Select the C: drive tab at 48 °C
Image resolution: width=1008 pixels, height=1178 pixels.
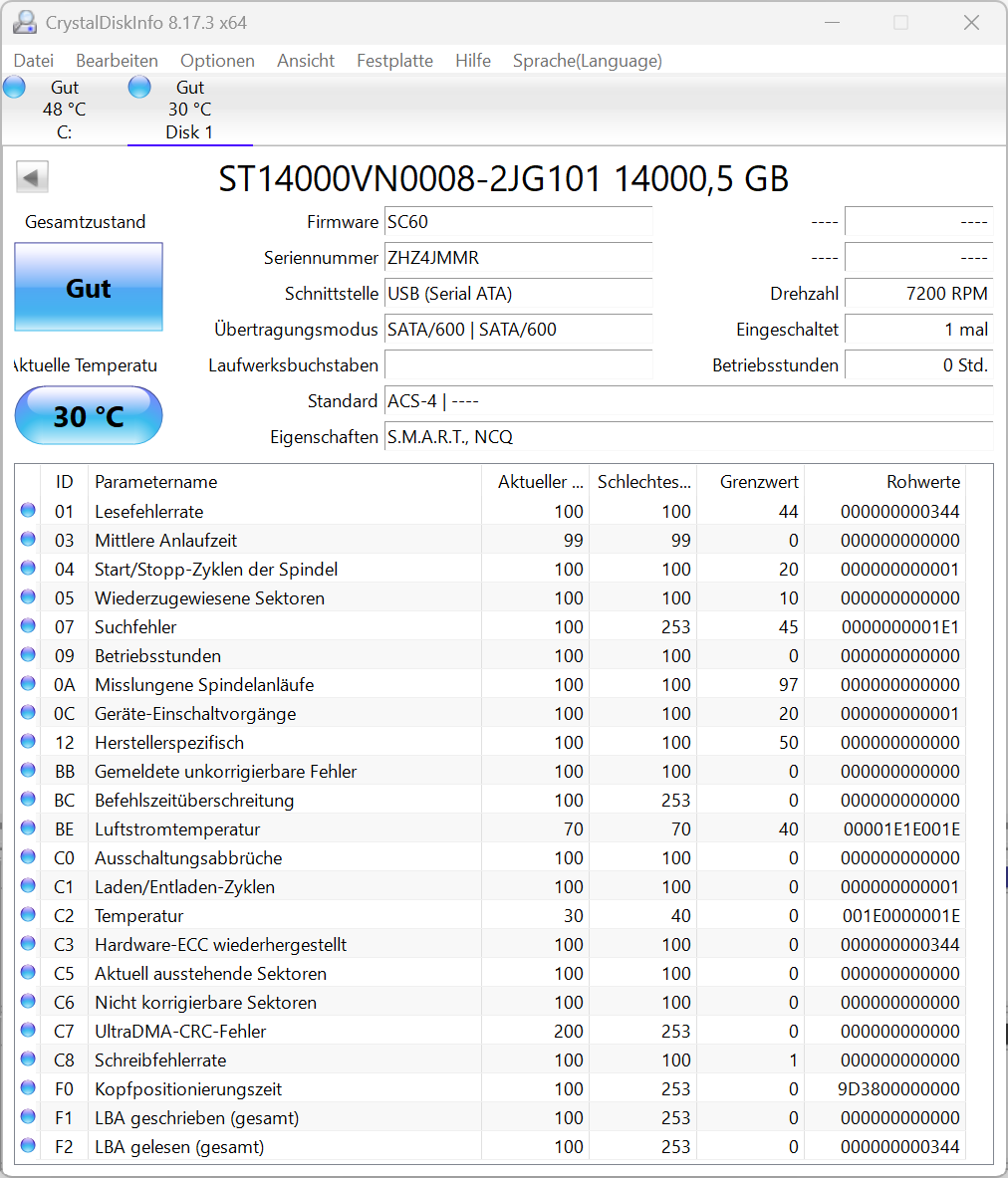click(64, 110)
